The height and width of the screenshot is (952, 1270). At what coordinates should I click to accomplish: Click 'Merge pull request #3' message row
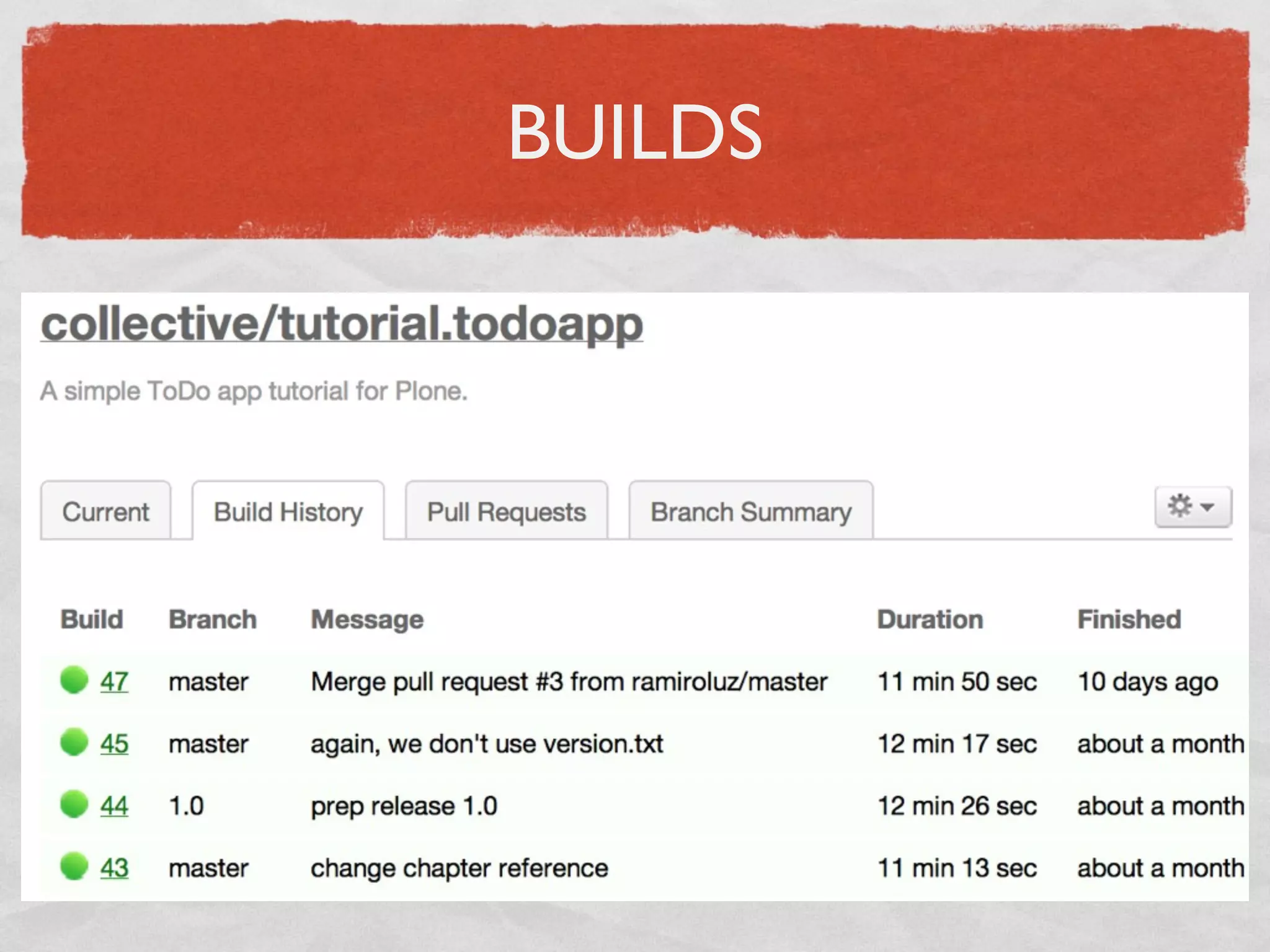coord(569,682)
